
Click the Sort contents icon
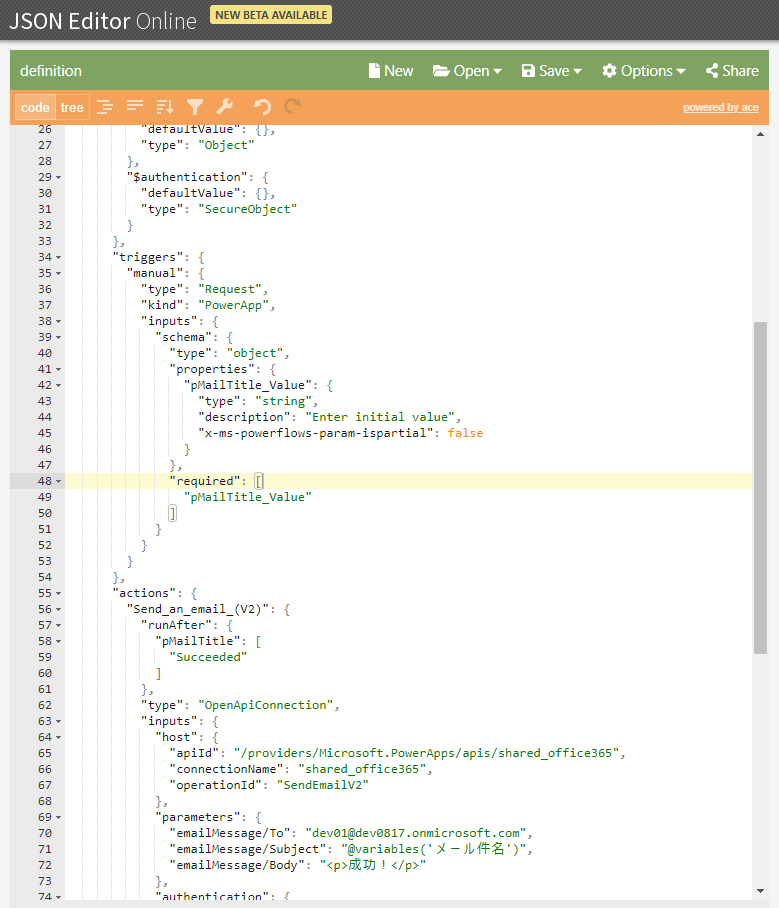165,107
